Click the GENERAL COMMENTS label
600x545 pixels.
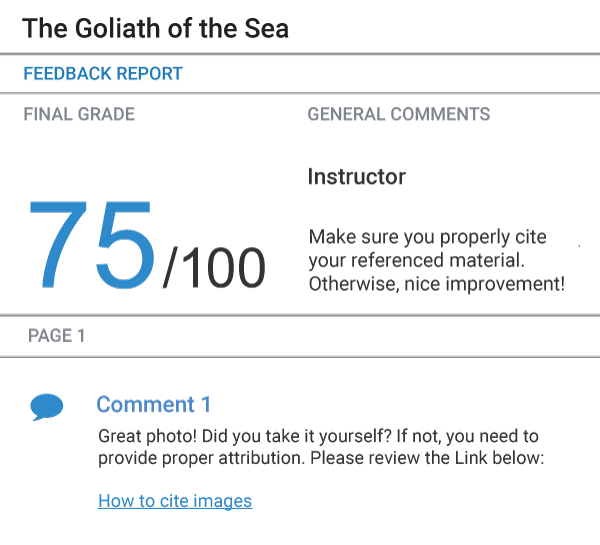pyautogui.click(x=399, y=114)
